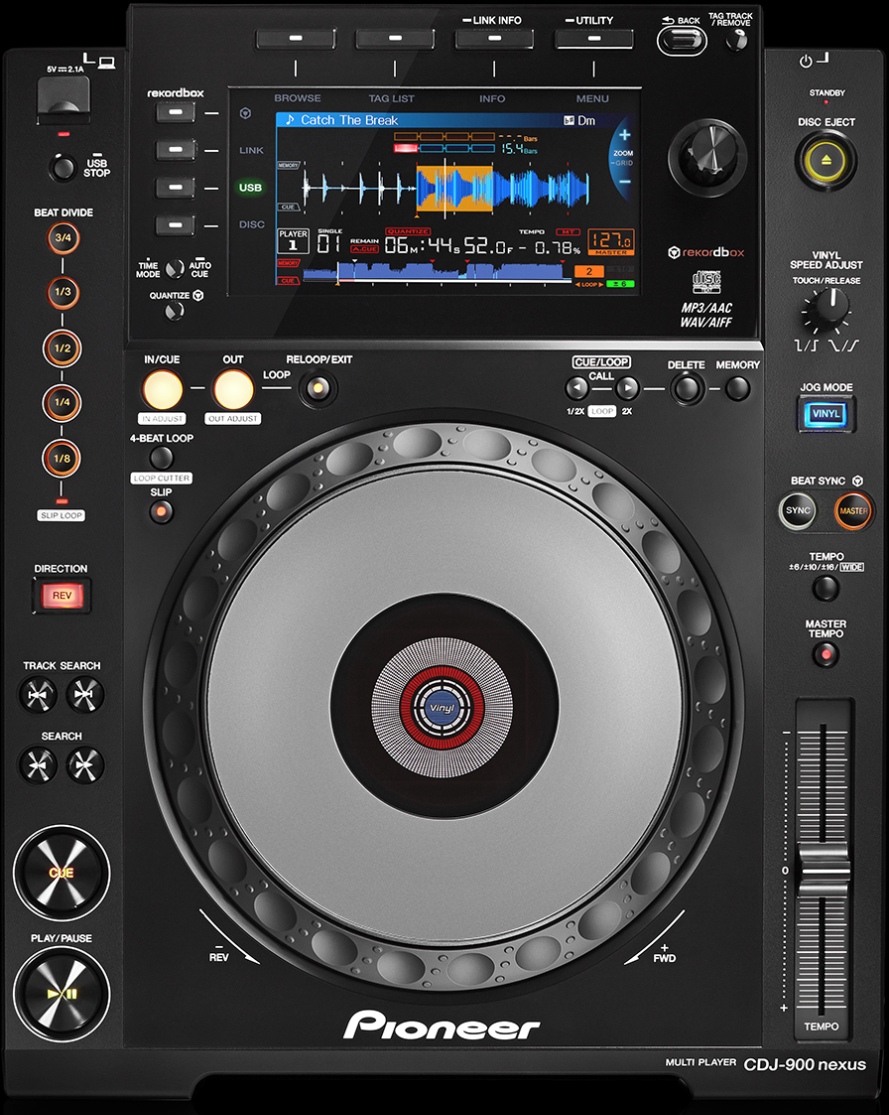Set this player as beat sync MASTER
The image size is (889, 1115).
tap(853, 511)
